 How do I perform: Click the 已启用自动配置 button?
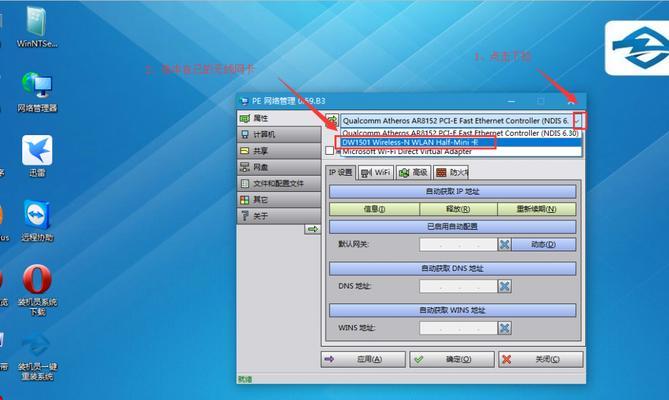coord(452,226)
